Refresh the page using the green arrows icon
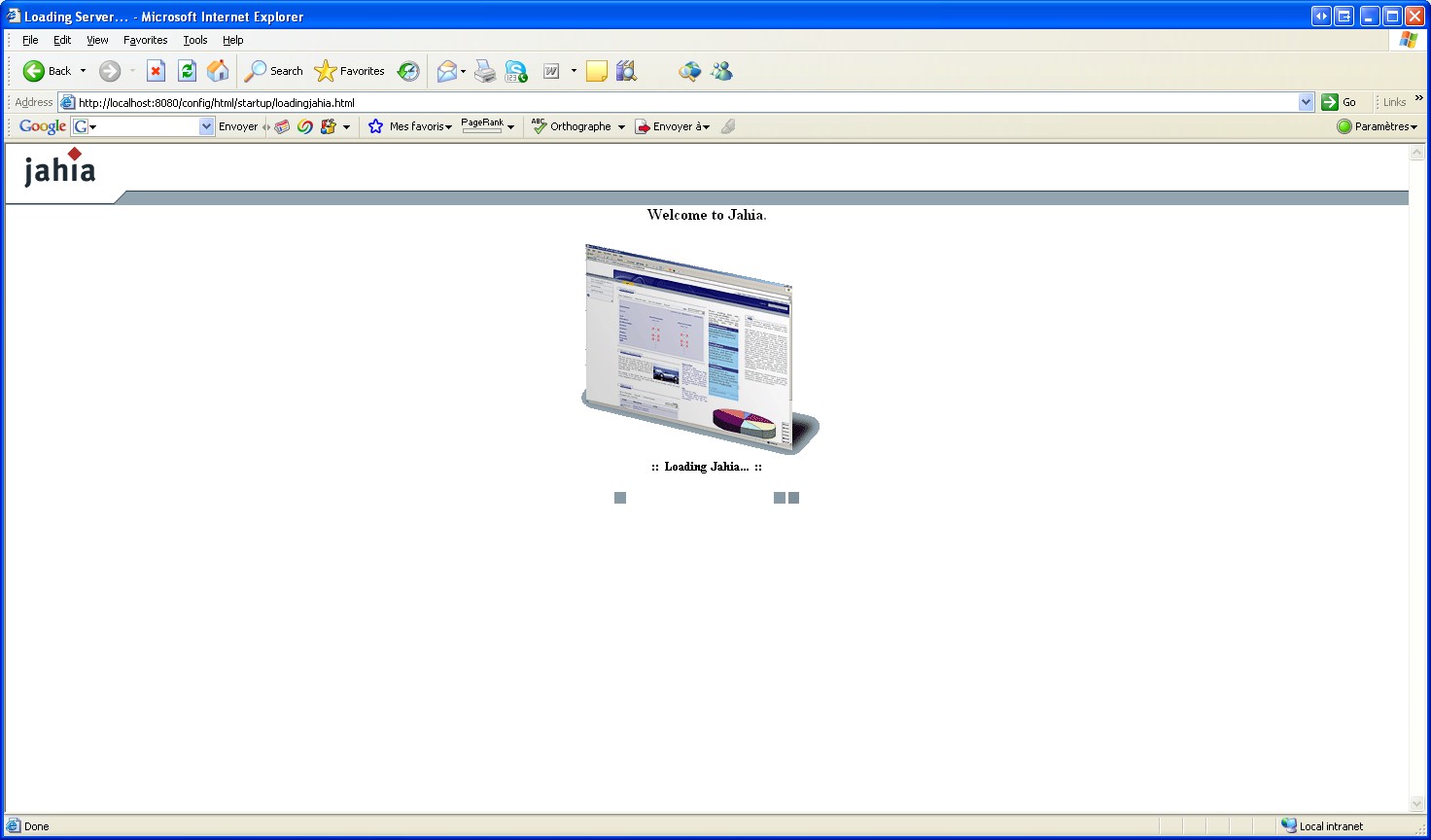The width and height of the screenshot is (1431, 840). tap(188, 71)
